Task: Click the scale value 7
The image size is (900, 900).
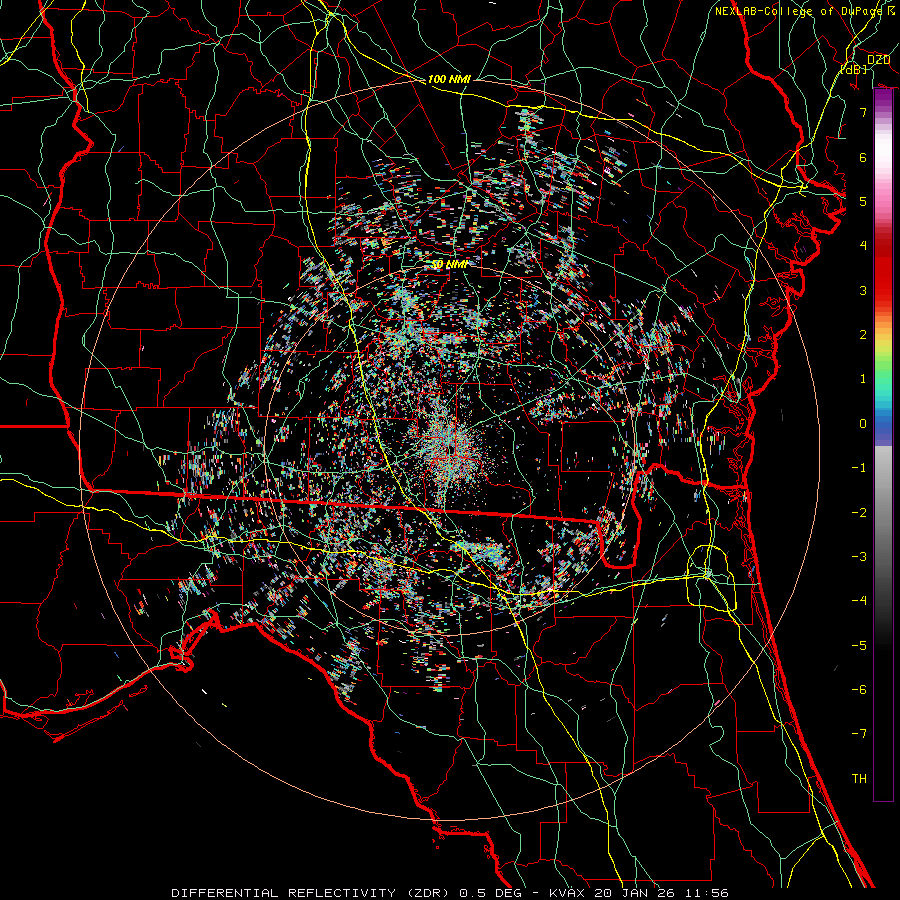Action: 863,112
